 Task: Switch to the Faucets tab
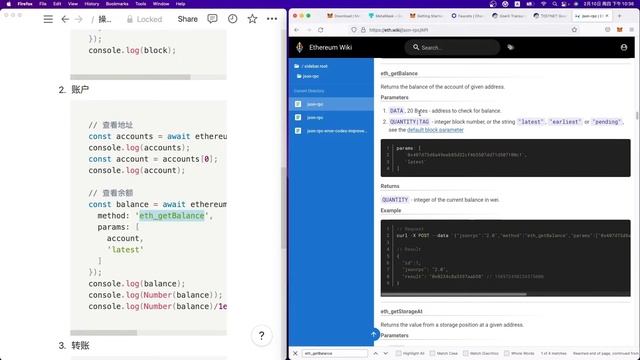click(467, 16)
